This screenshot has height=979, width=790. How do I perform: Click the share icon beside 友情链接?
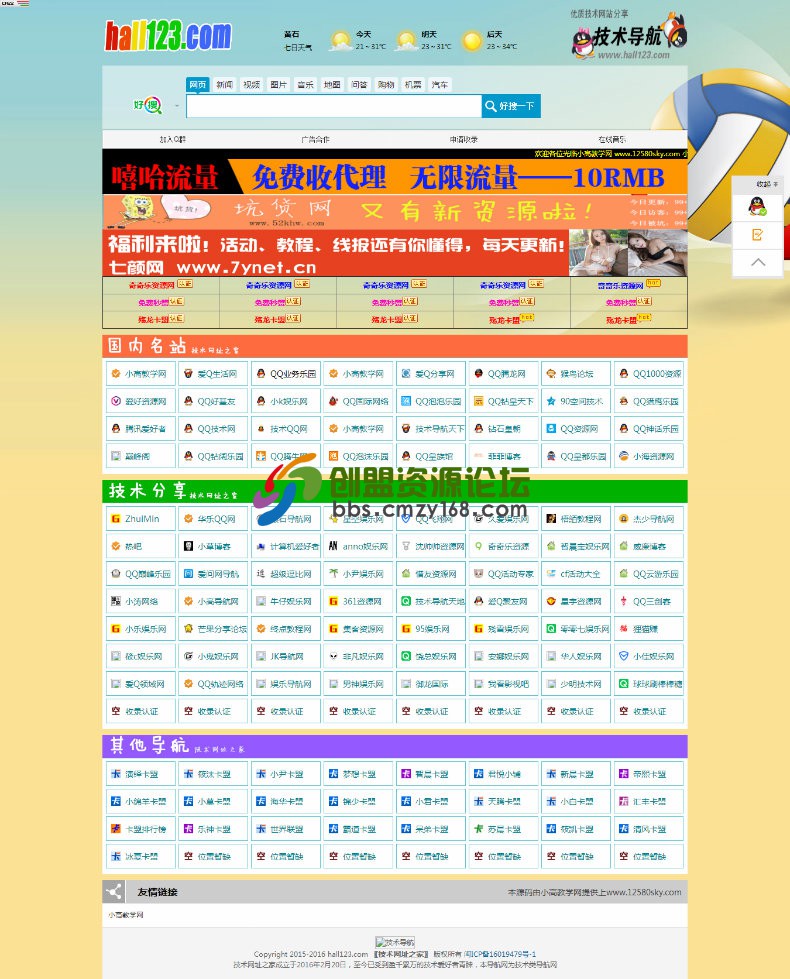tap(114, 892)
